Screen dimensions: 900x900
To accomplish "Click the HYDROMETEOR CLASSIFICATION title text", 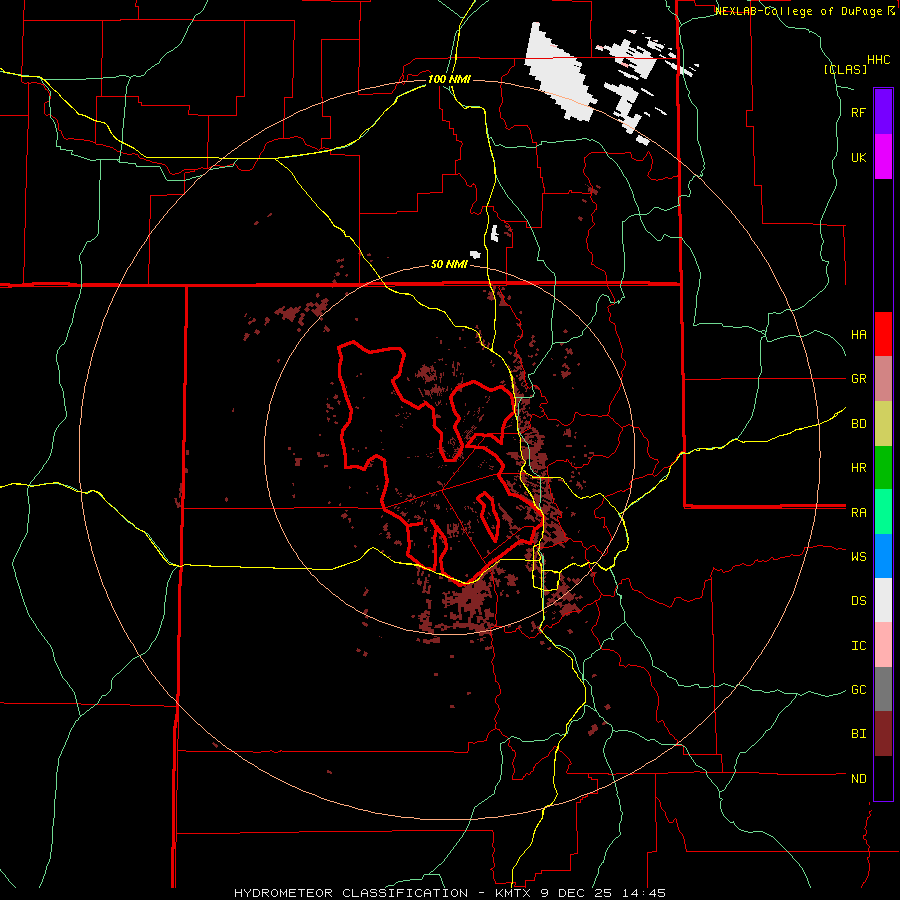I will pos(351,893).
